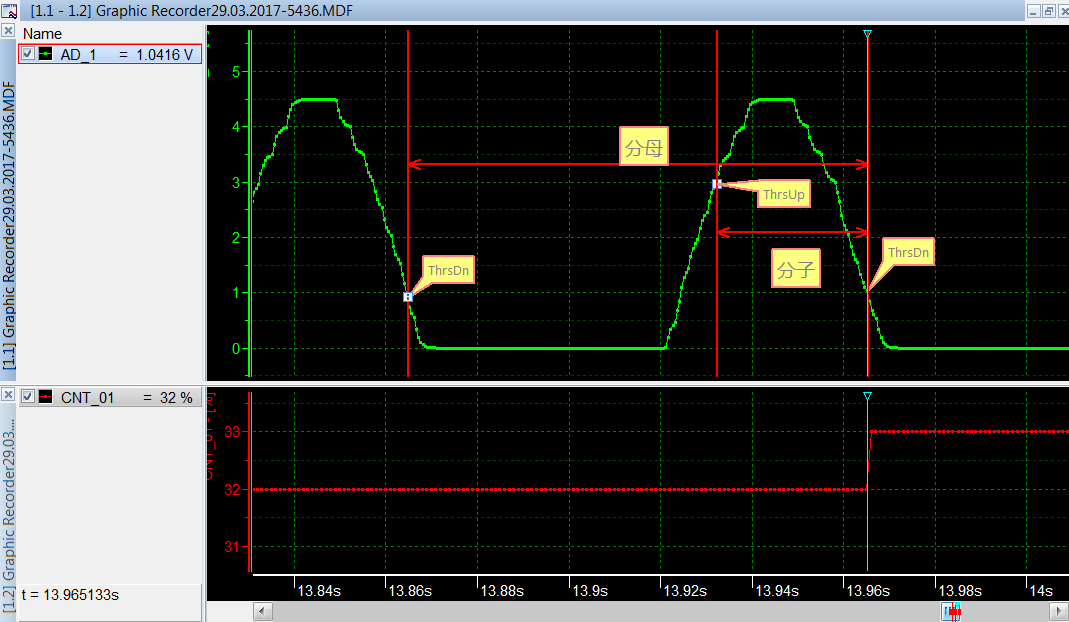
Task: Minimize the Graphic Recorder window
Action: (x=1033, y=11)
